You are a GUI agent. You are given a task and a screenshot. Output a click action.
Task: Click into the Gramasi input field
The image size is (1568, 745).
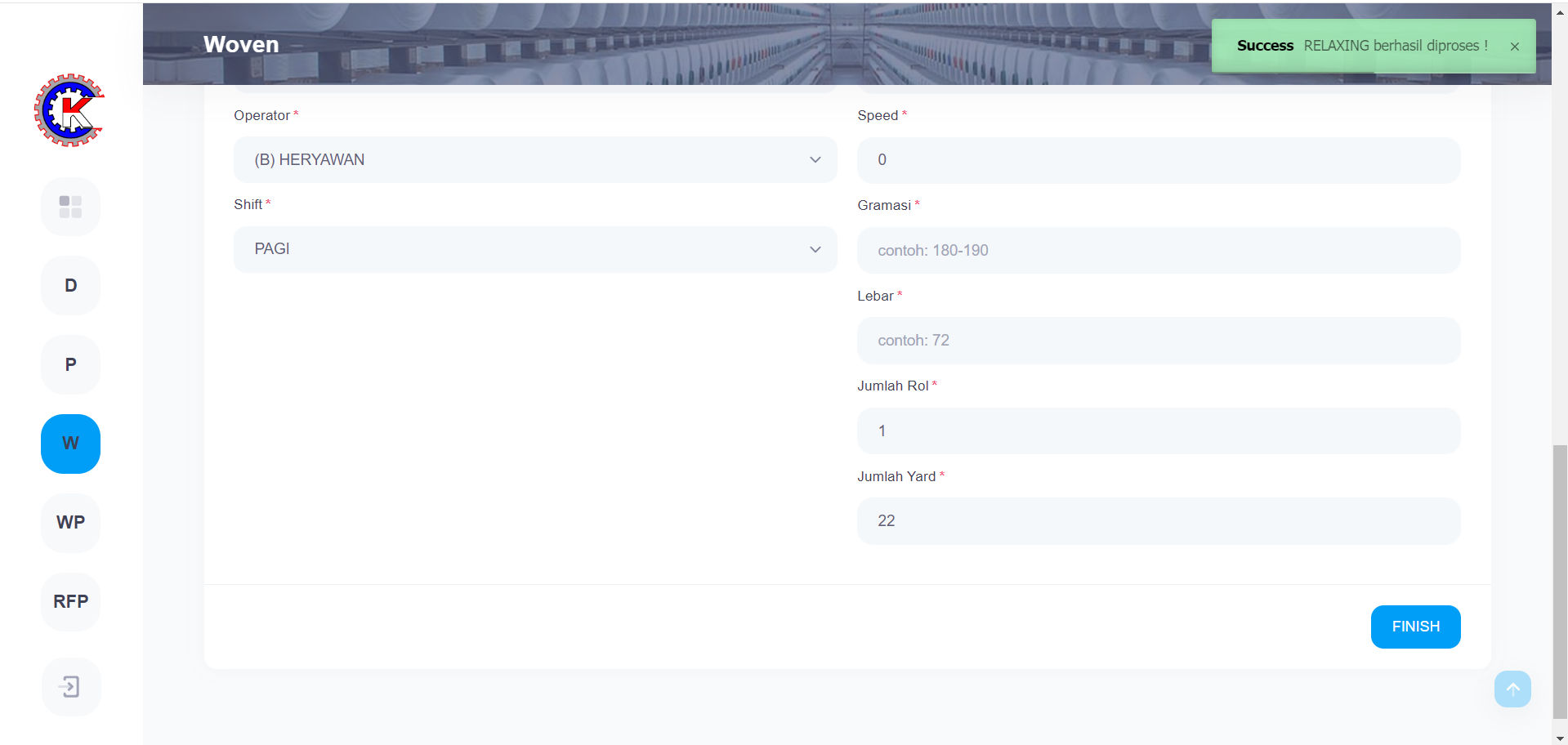click(x=1158, y=251)
